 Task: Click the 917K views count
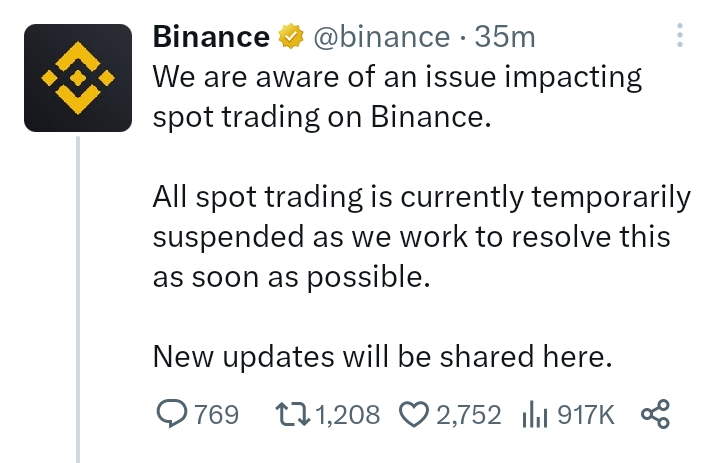pos(585,415)
